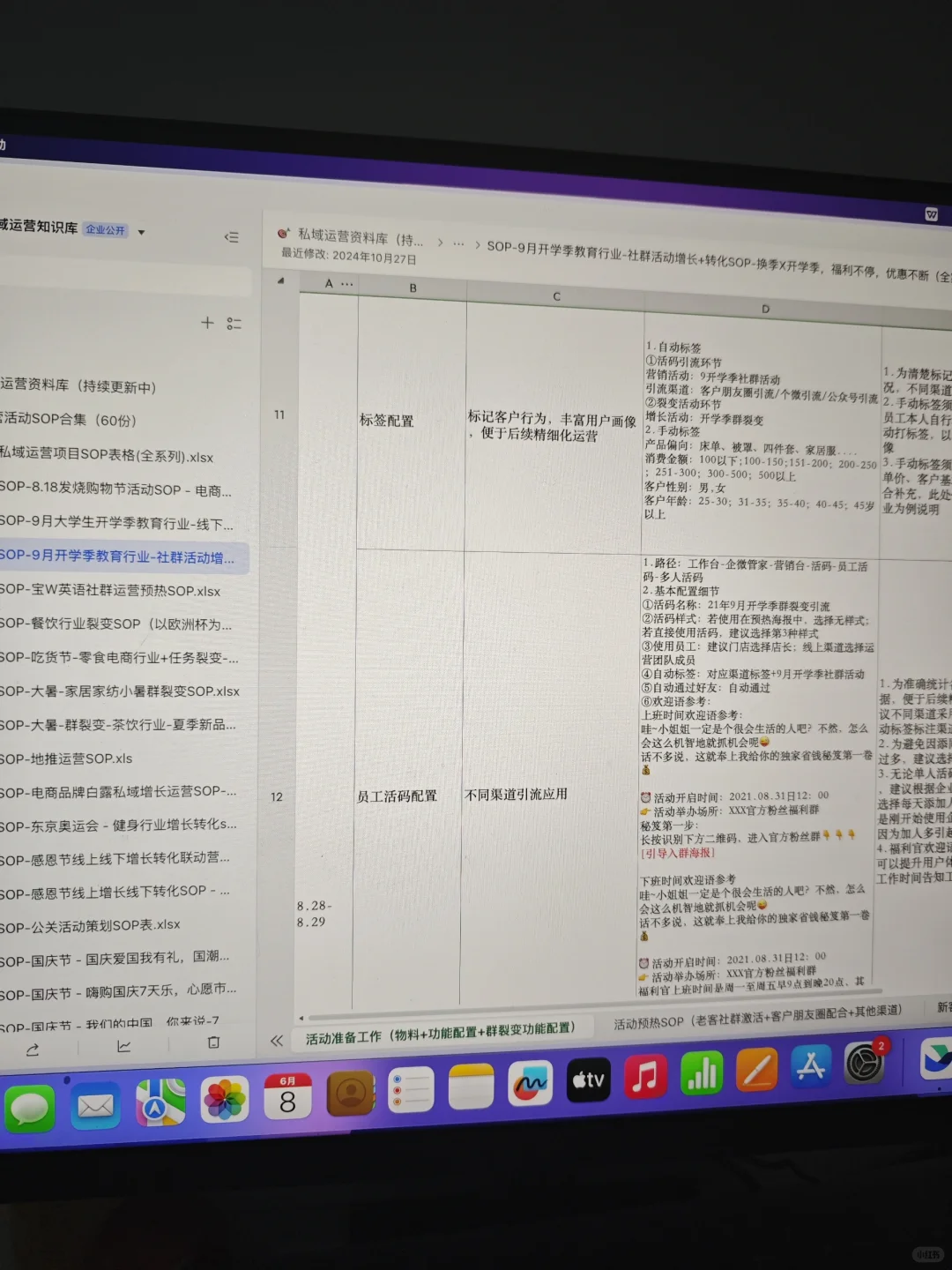The image size is (952, 1270).
Task: Click the document icon beside 私域运营资料库 breadcrumb
Action: (282, 234)
